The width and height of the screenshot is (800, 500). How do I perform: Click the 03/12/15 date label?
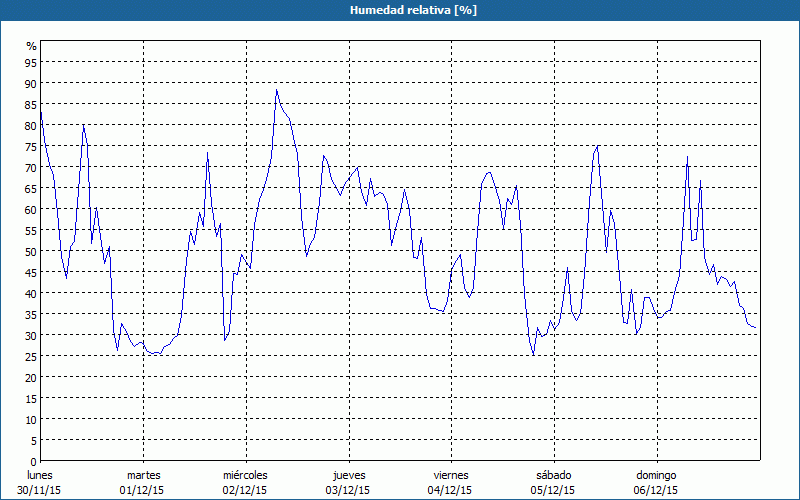click(348, 490)
